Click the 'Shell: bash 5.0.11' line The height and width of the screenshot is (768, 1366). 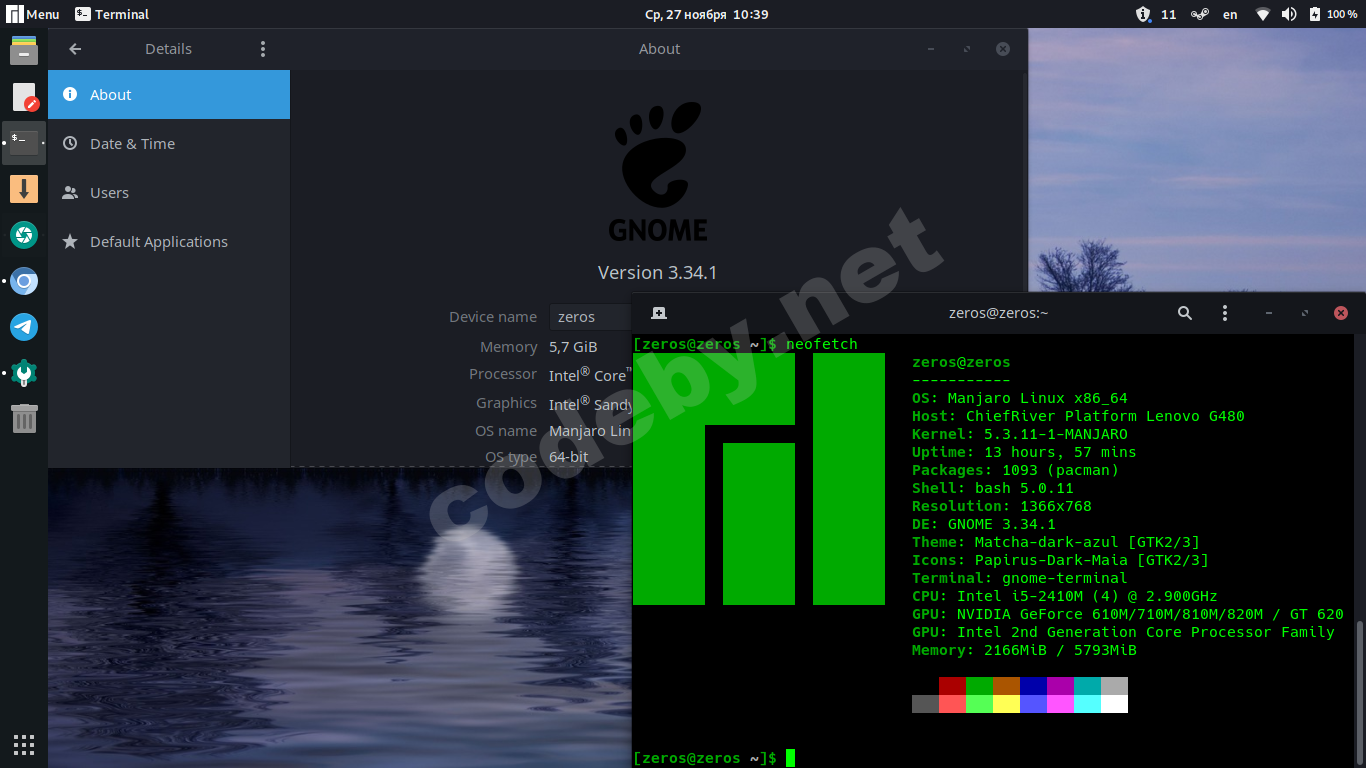[x=993, y=488]
